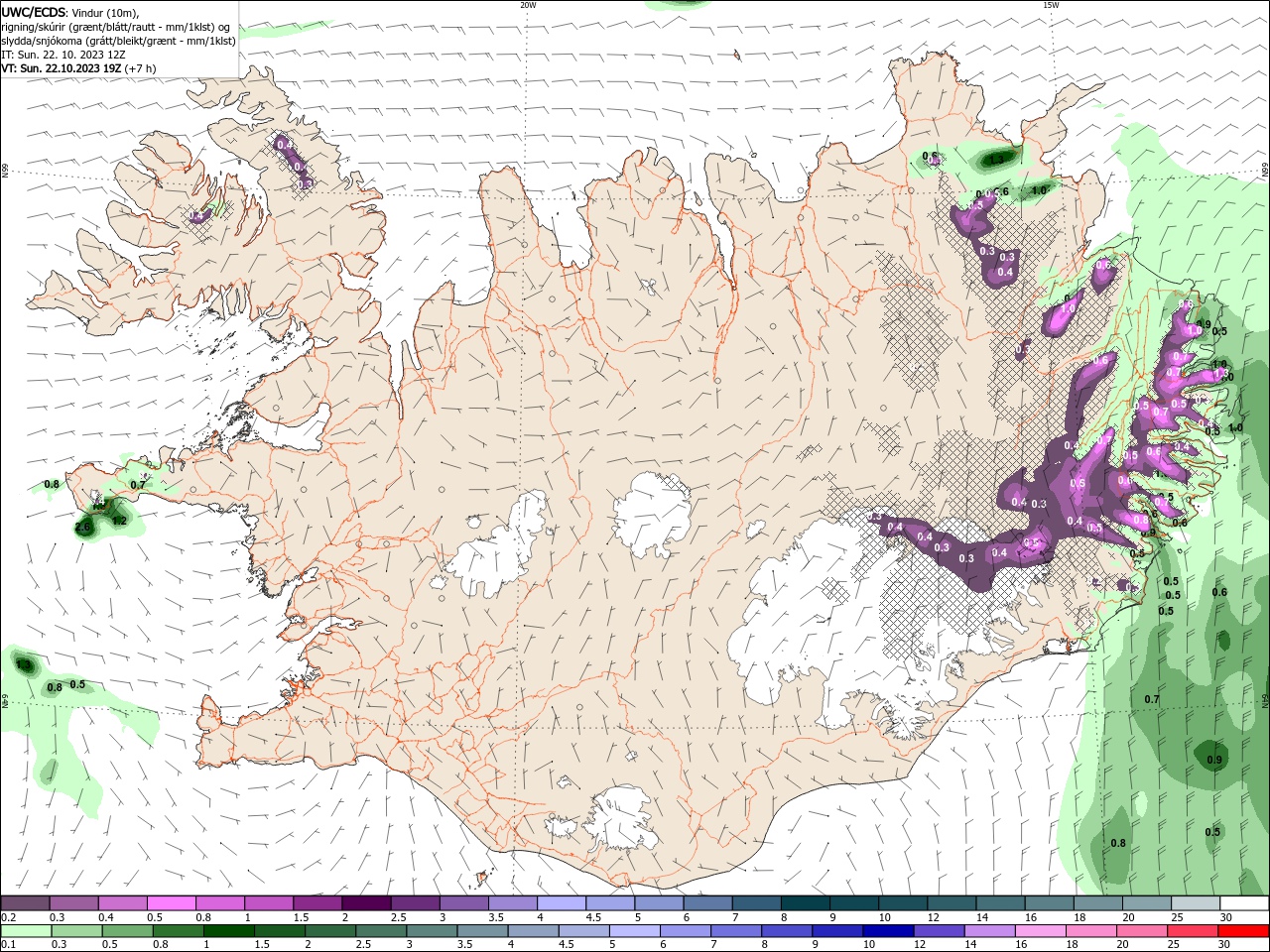
Task: Pick the snow legend swatch between 12 and 14
Action: [952, 903]
